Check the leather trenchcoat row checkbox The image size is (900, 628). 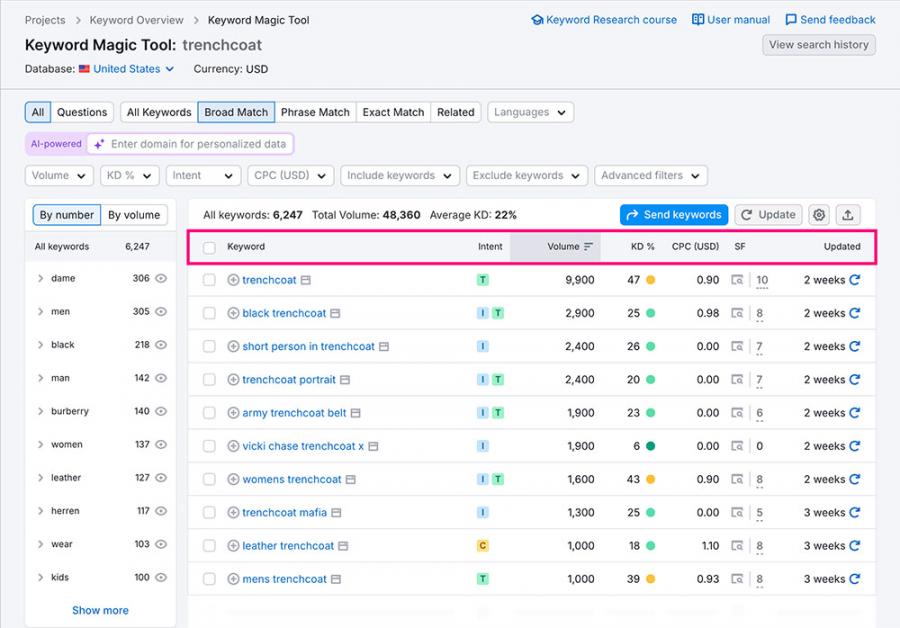click(210, 546)
